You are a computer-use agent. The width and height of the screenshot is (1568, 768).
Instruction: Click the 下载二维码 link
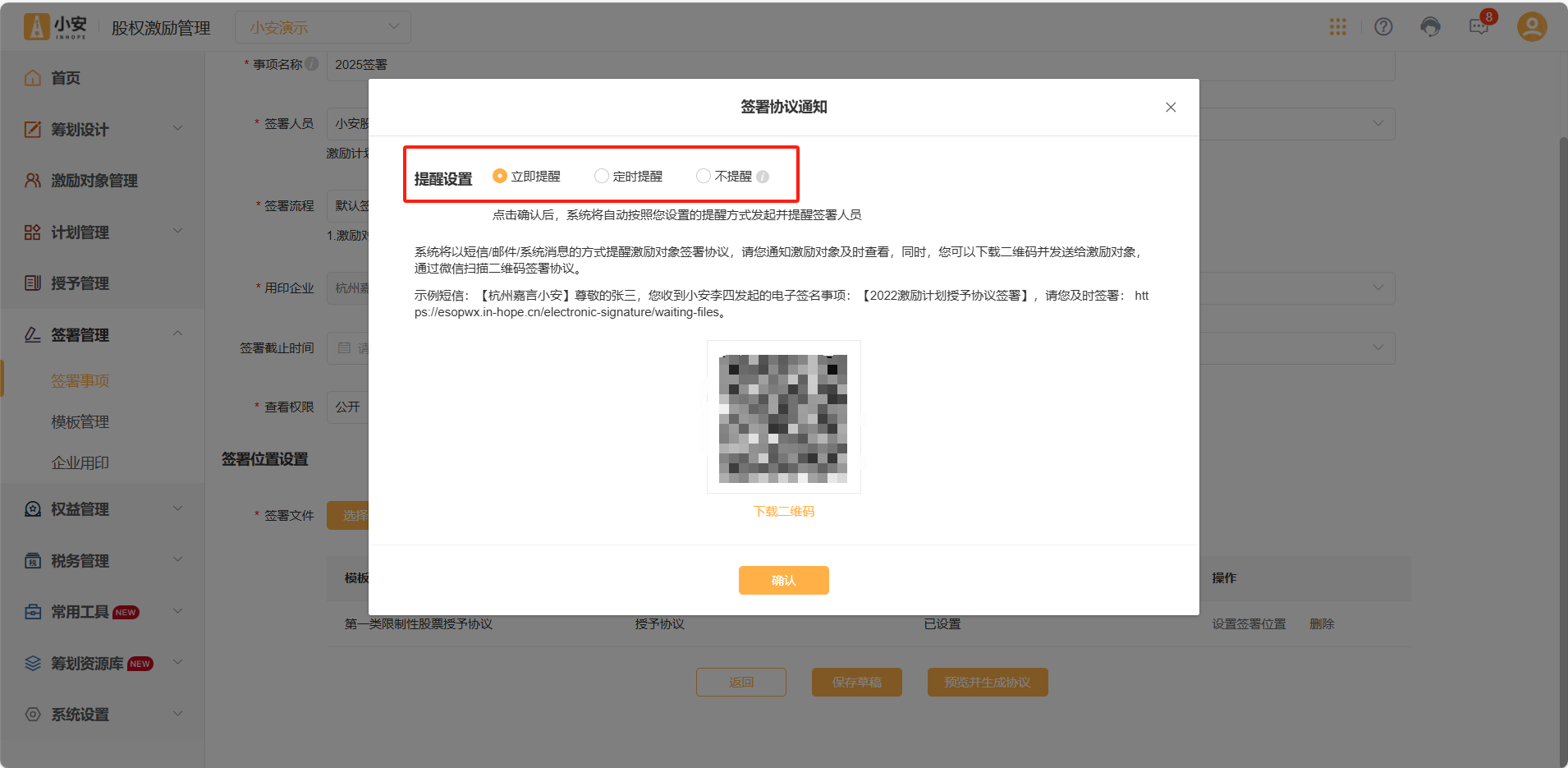(x=783, y=511)
